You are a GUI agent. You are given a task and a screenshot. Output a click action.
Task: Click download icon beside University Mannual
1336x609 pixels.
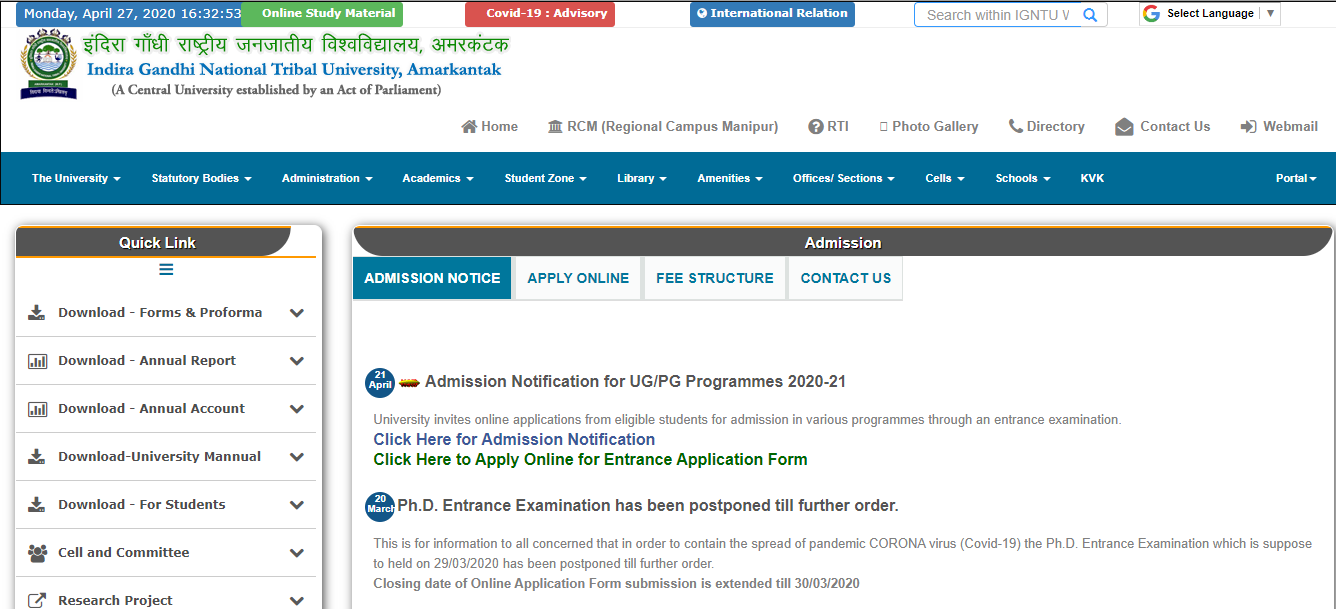(x=37, y=456)
